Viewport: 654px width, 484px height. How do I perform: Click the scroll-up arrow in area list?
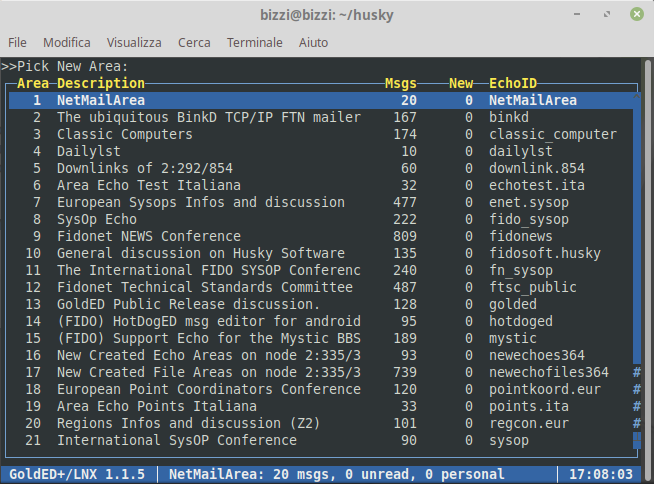(x=636, y=96)
